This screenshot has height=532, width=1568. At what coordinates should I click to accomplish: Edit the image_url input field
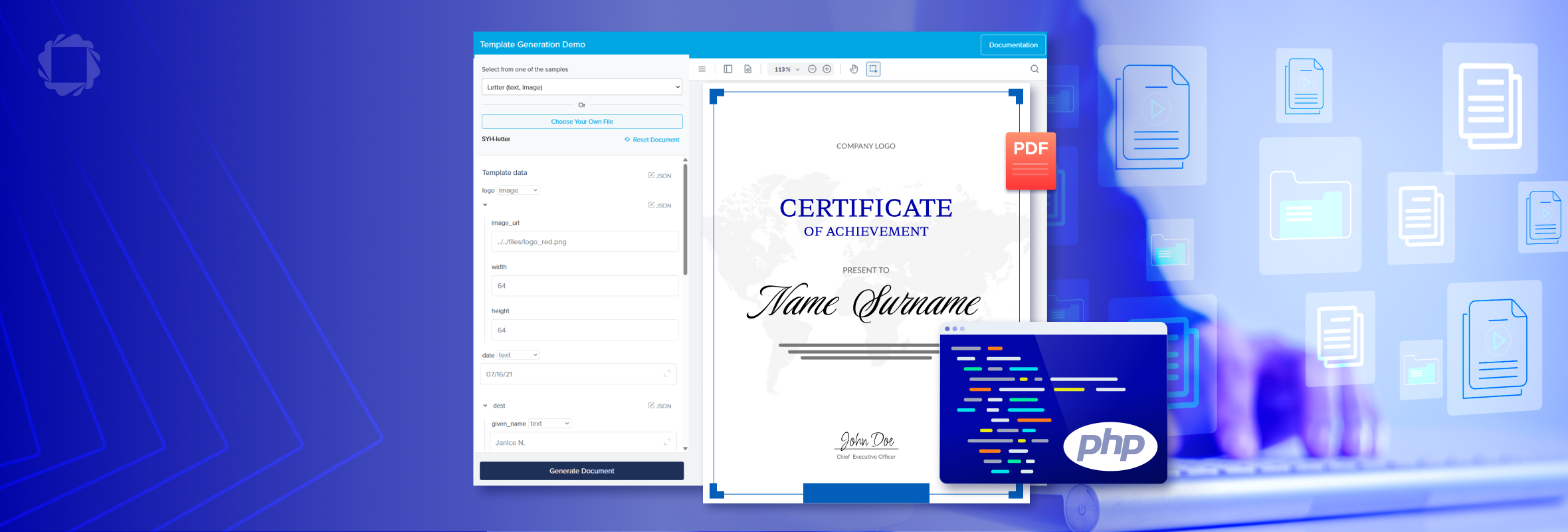(585, 242)
